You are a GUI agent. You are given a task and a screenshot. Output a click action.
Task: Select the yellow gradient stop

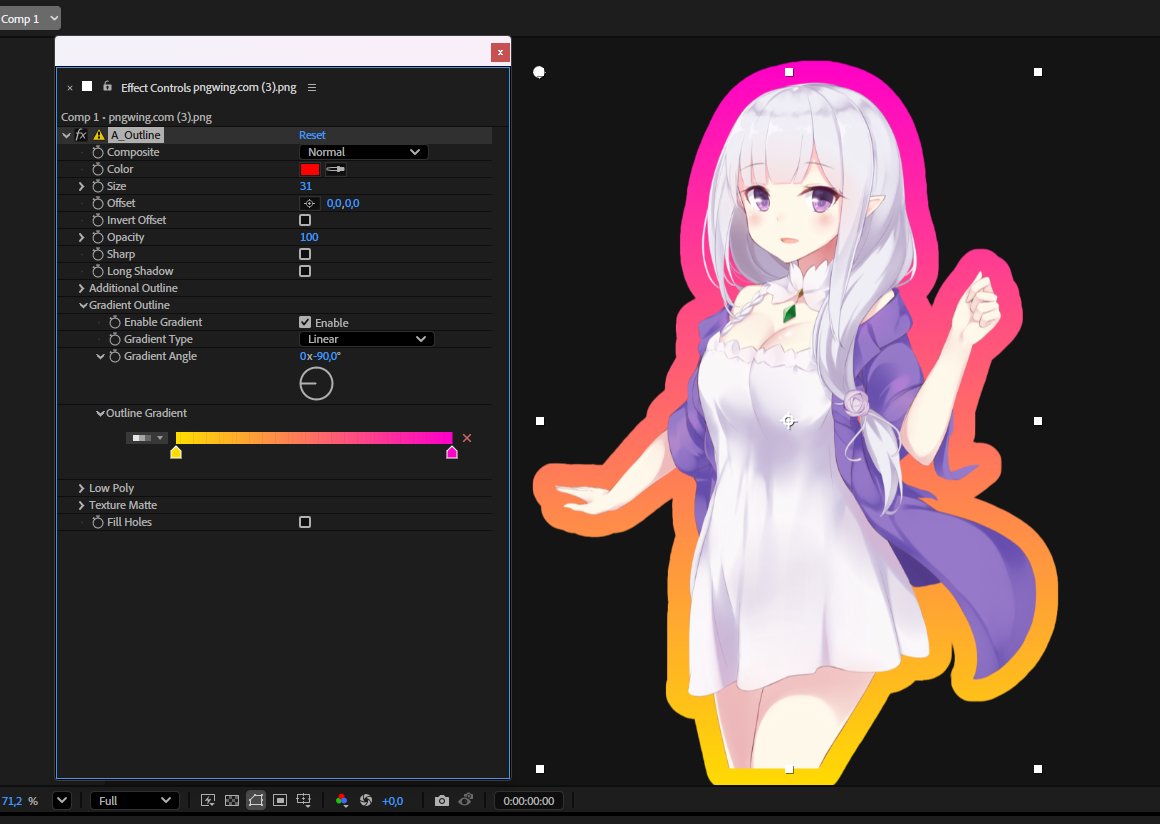pyautogui.click(x=176, y=453)
